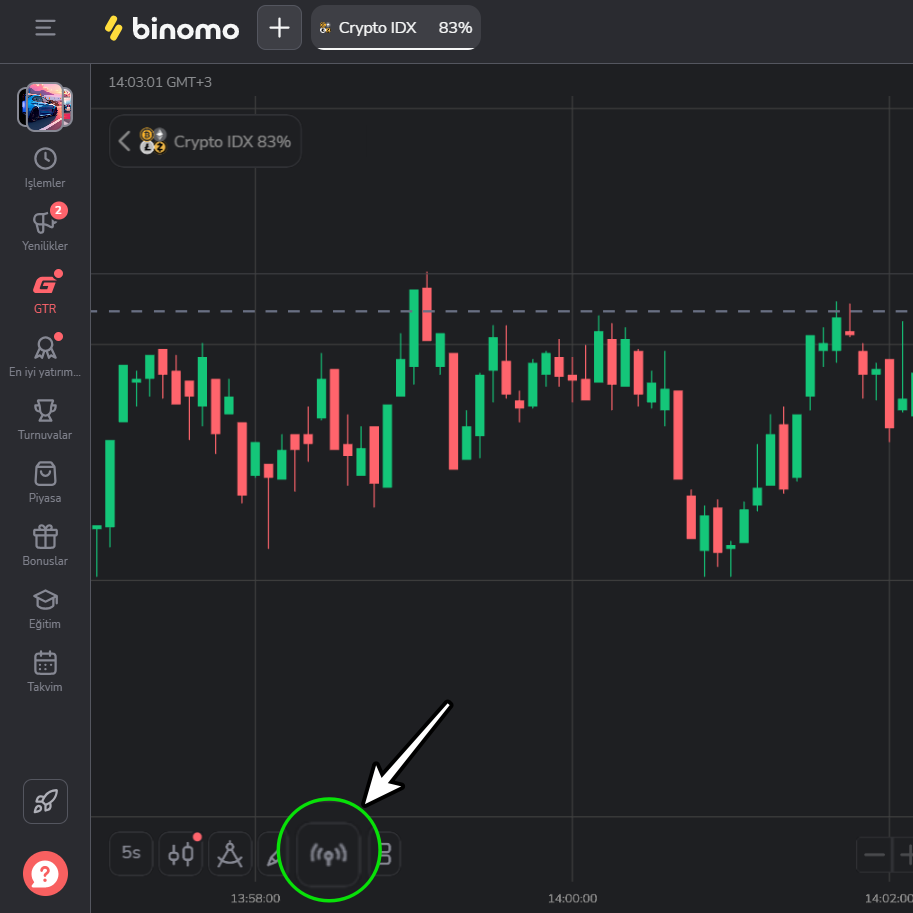Open the indicators compass tool
This screenshot has height=913, width=913.
pyautogui.click(x=230, y=853)
